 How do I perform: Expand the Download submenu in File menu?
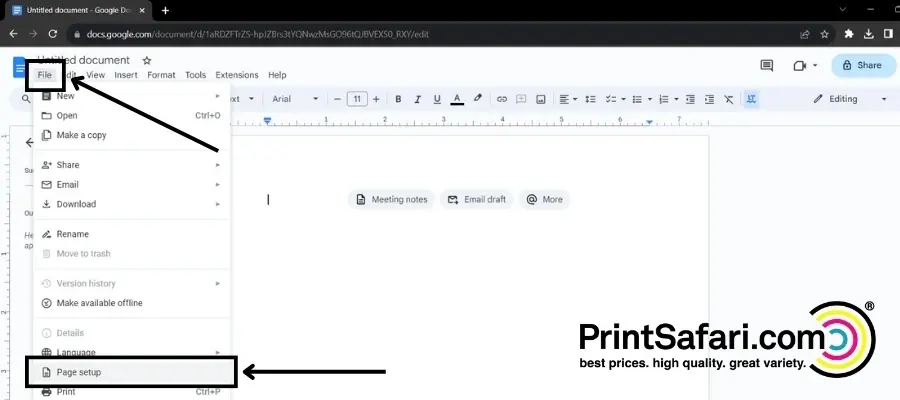tap(132, 204)
